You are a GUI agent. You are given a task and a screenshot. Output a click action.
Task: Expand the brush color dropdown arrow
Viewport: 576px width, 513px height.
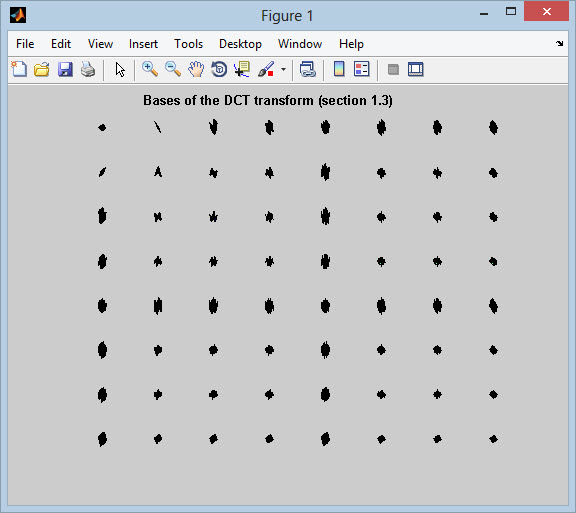pos(283,69)
